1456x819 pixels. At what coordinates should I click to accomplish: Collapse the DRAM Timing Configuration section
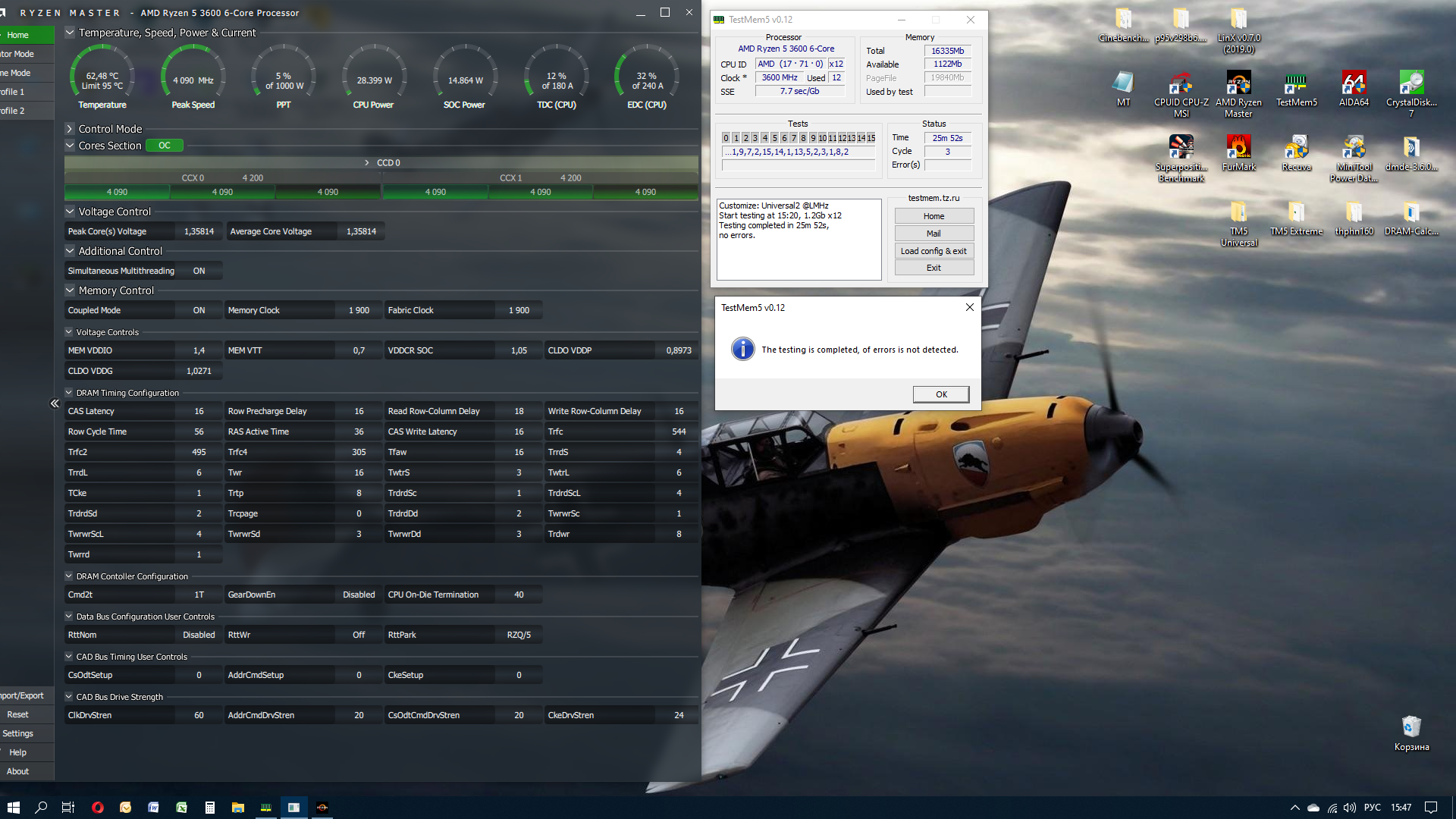click(69, 393)
